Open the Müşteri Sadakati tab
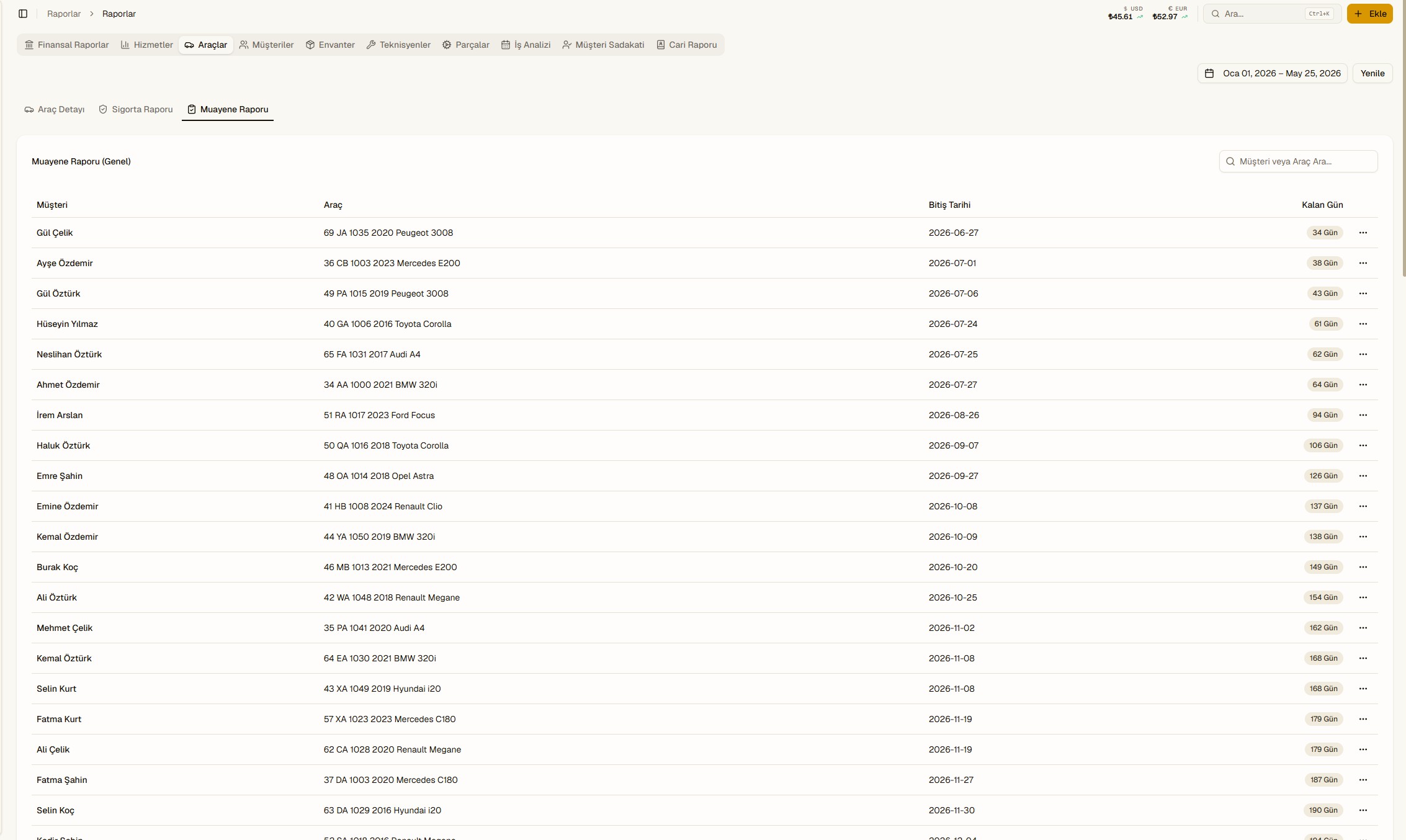This screenshot has height=840, width=1406. [x=603, y=45]
